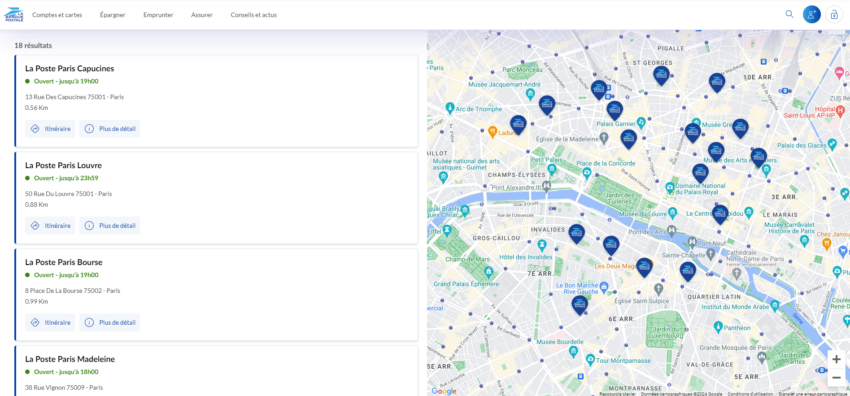The width and height of the screenshot is (850, 396).
Task: Click the Panthéon map icon
Action: (718, 327)
